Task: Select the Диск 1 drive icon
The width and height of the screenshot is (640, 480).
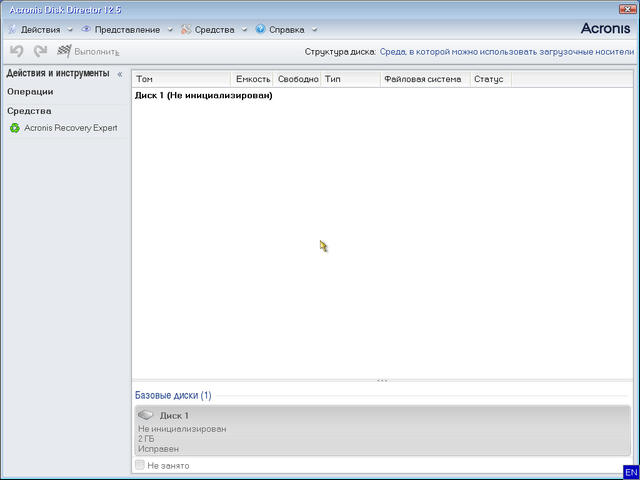Action: pos(146,415)
